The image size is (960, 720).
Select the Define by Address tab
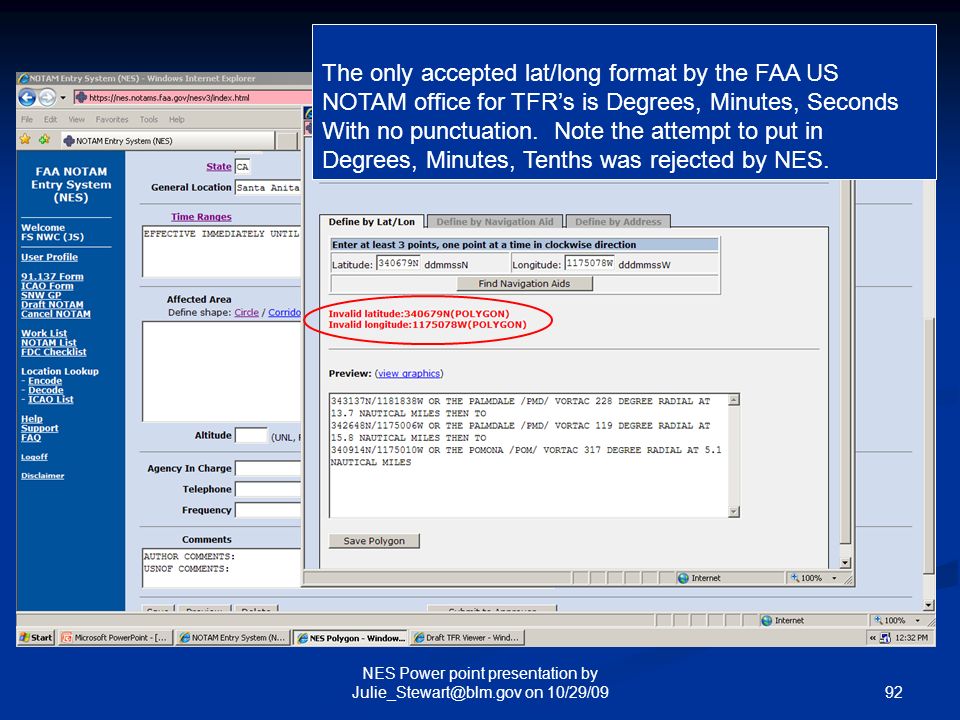[x=618, y=222]
